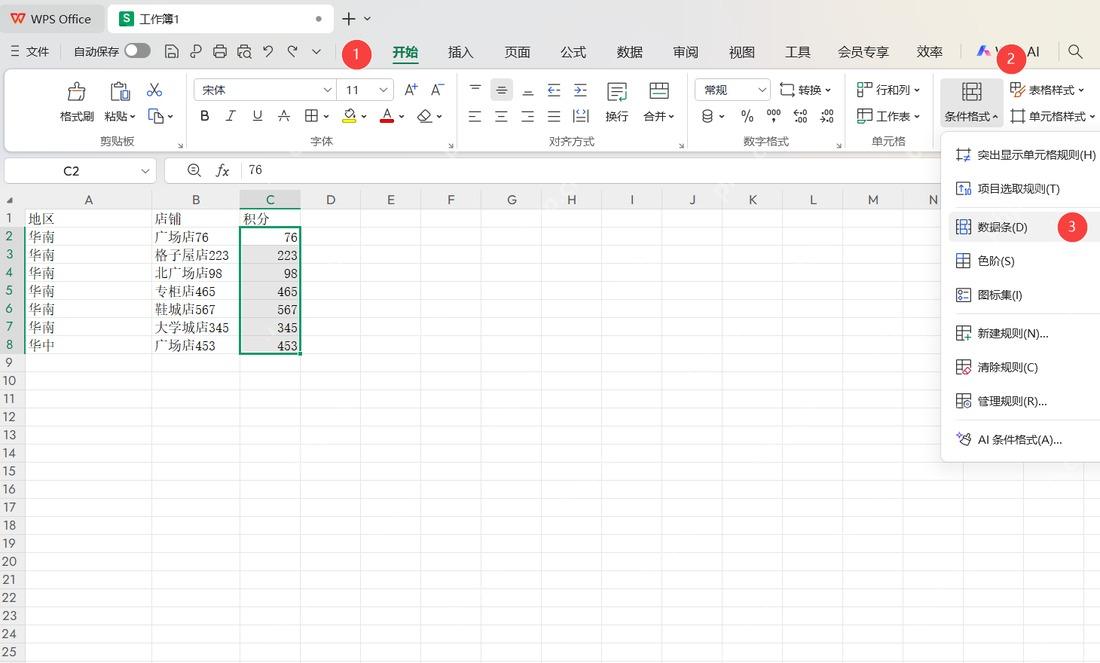Screen dimensions: 1100x663
Task: Apply Bold formatting
Action: coord(204,116)
